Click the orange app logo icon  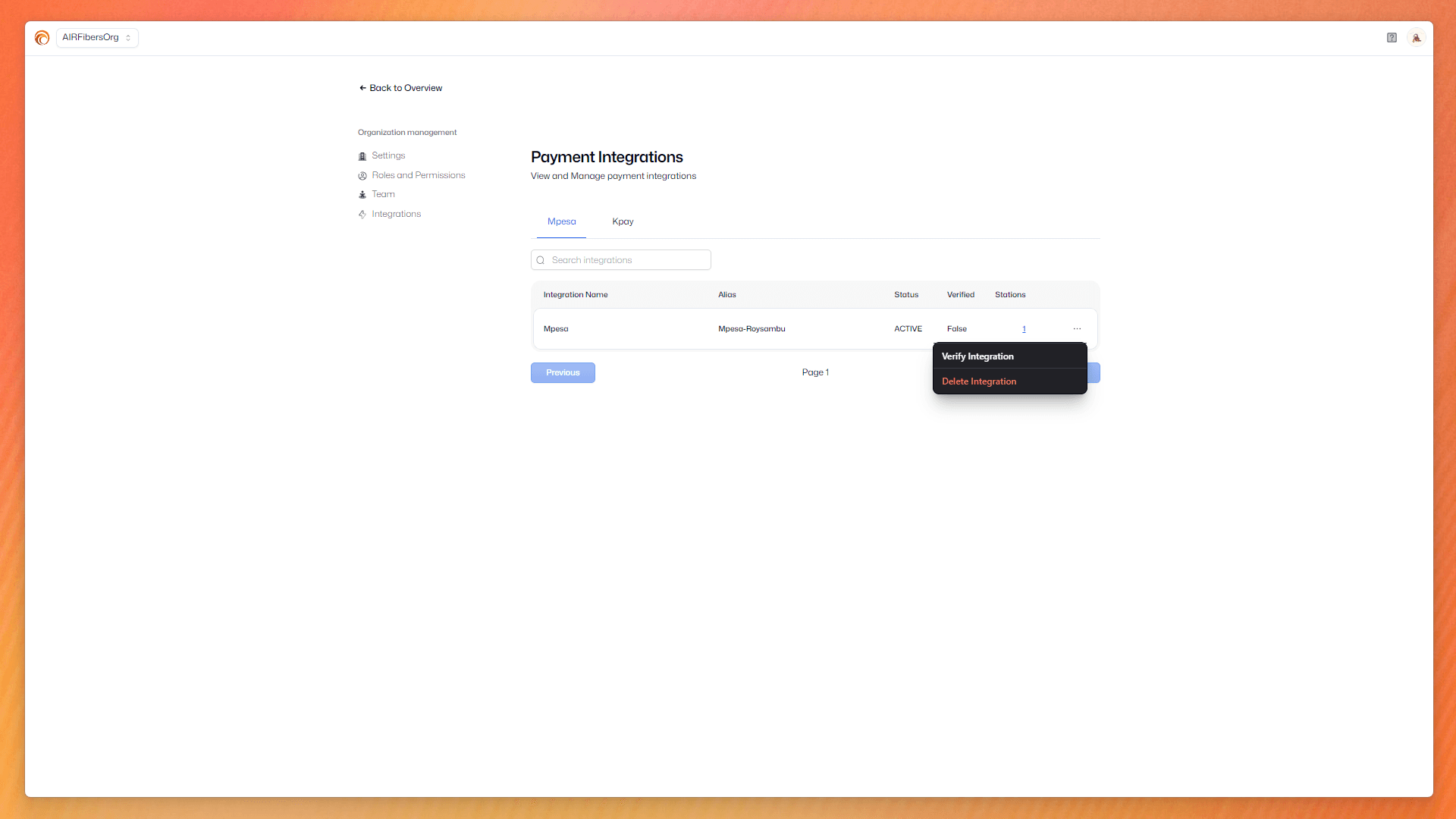[42, 38]
